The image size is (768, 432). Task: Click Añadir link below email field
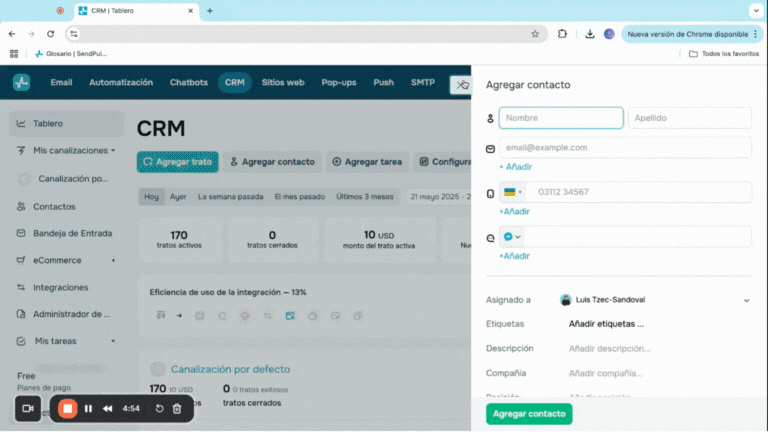point(515,167)
